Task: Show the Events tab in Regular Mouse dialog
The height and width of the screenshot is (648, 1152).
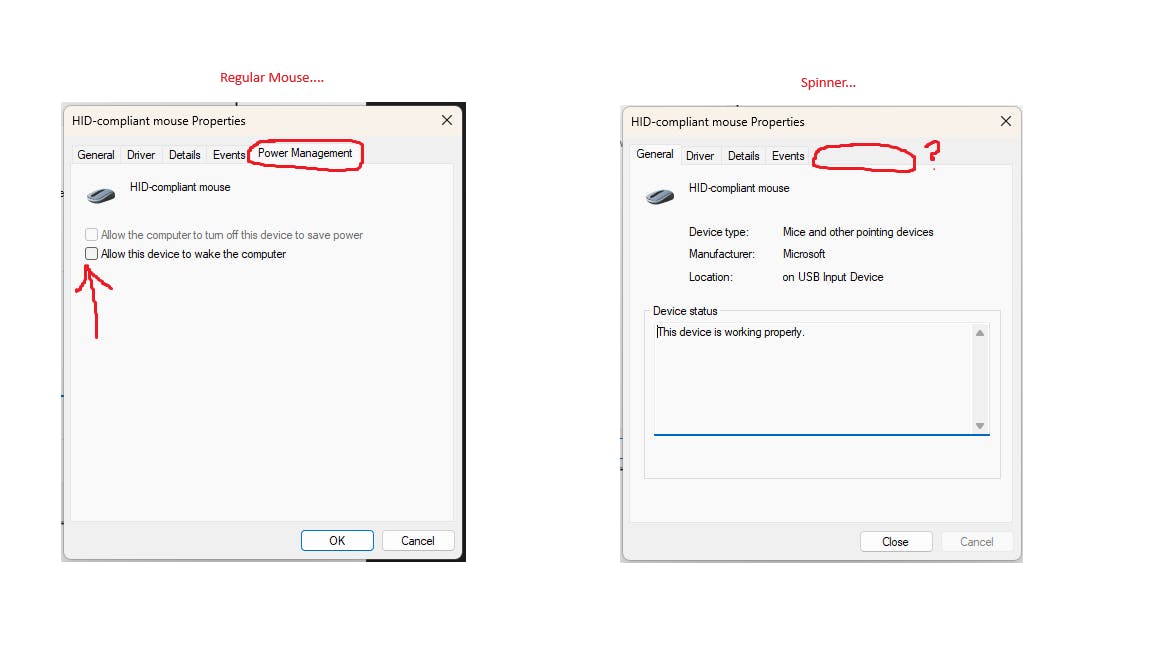Action: point(229,155)
